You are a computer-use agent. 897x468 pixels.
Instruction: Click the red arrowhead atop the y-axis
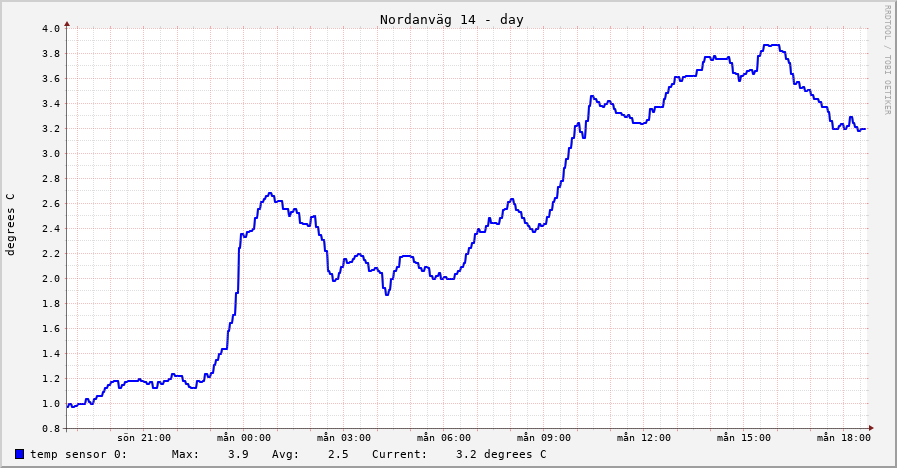67,23
